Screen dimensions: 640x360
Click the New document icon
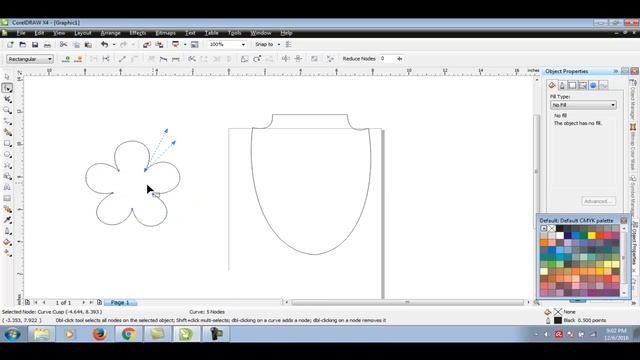click(x=10, y=44)
